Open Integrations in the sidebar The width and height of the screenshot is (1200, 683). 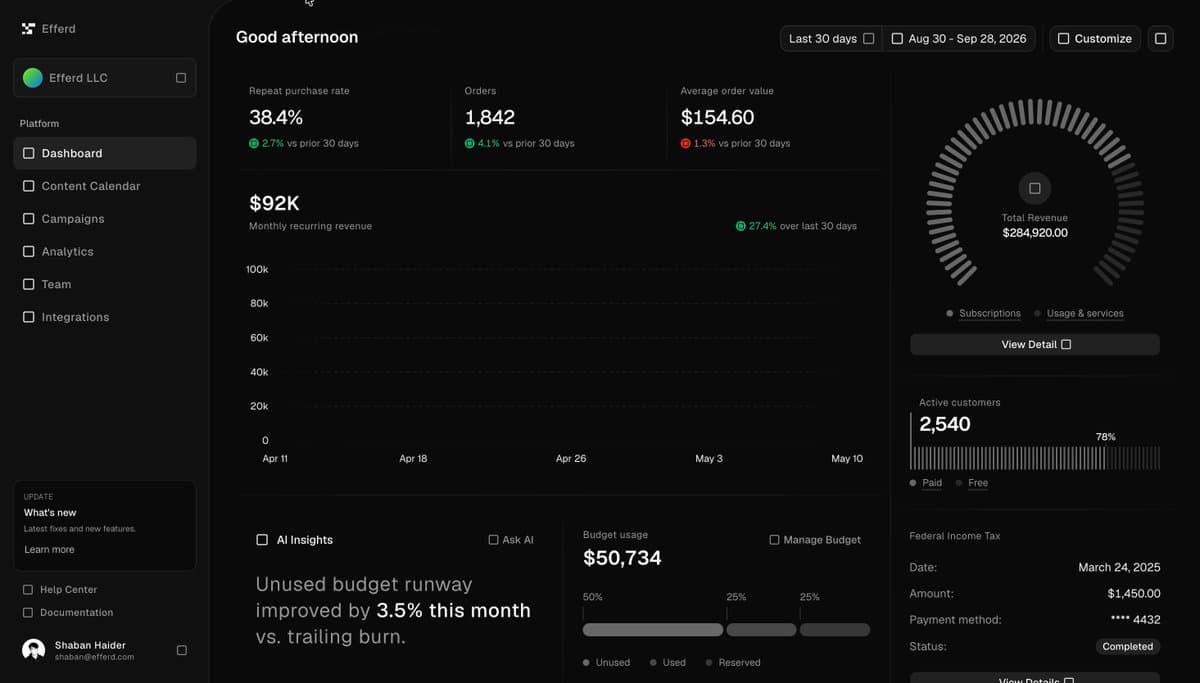105,317
